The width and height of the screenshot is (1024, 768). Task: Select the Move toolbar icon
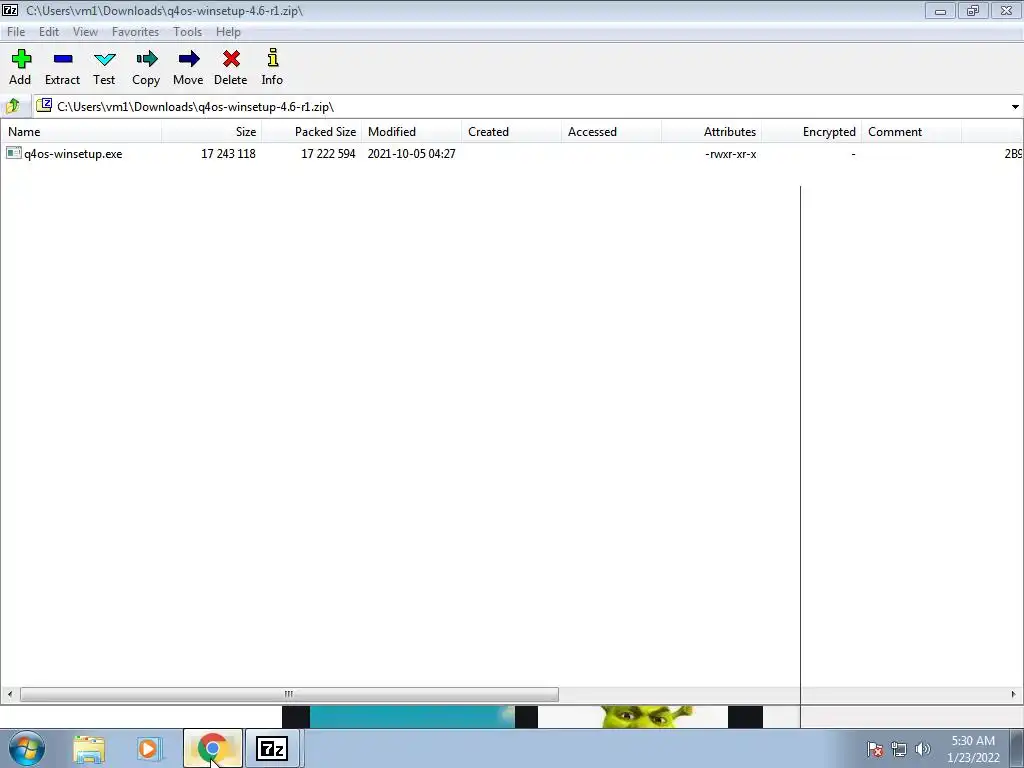click(188, 59)
